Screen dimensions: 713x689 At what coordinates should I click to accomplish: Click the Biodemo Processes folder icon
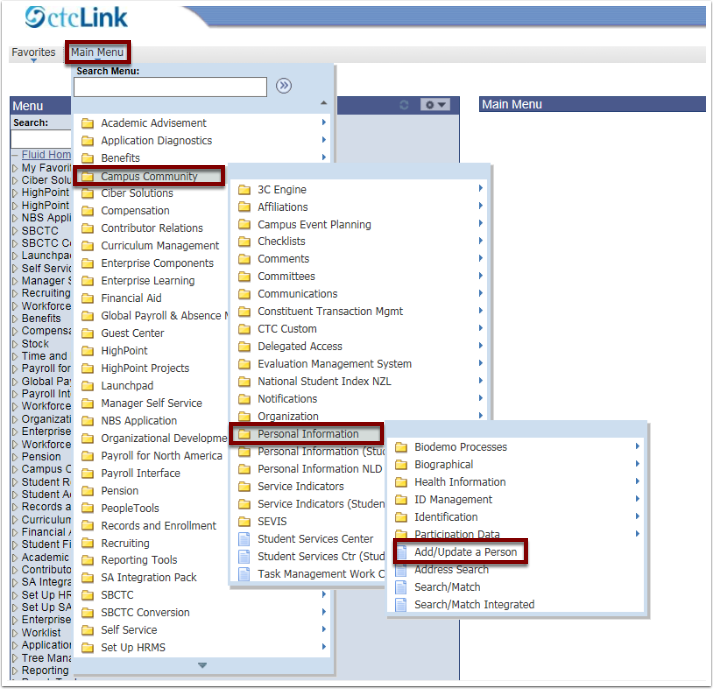click(x=401, y=448)
